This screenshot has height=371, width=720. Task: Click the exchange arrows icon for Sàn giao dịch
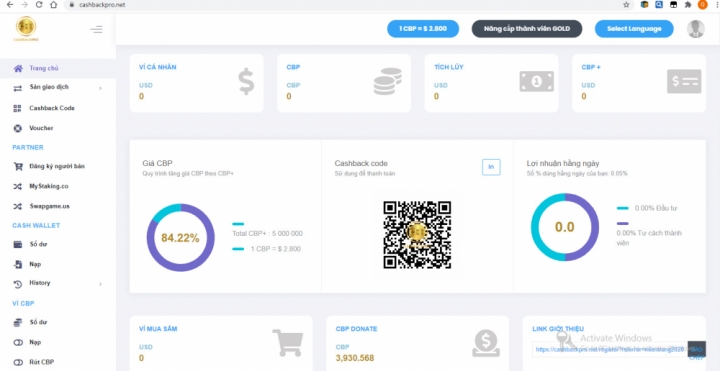pos(18,88)
